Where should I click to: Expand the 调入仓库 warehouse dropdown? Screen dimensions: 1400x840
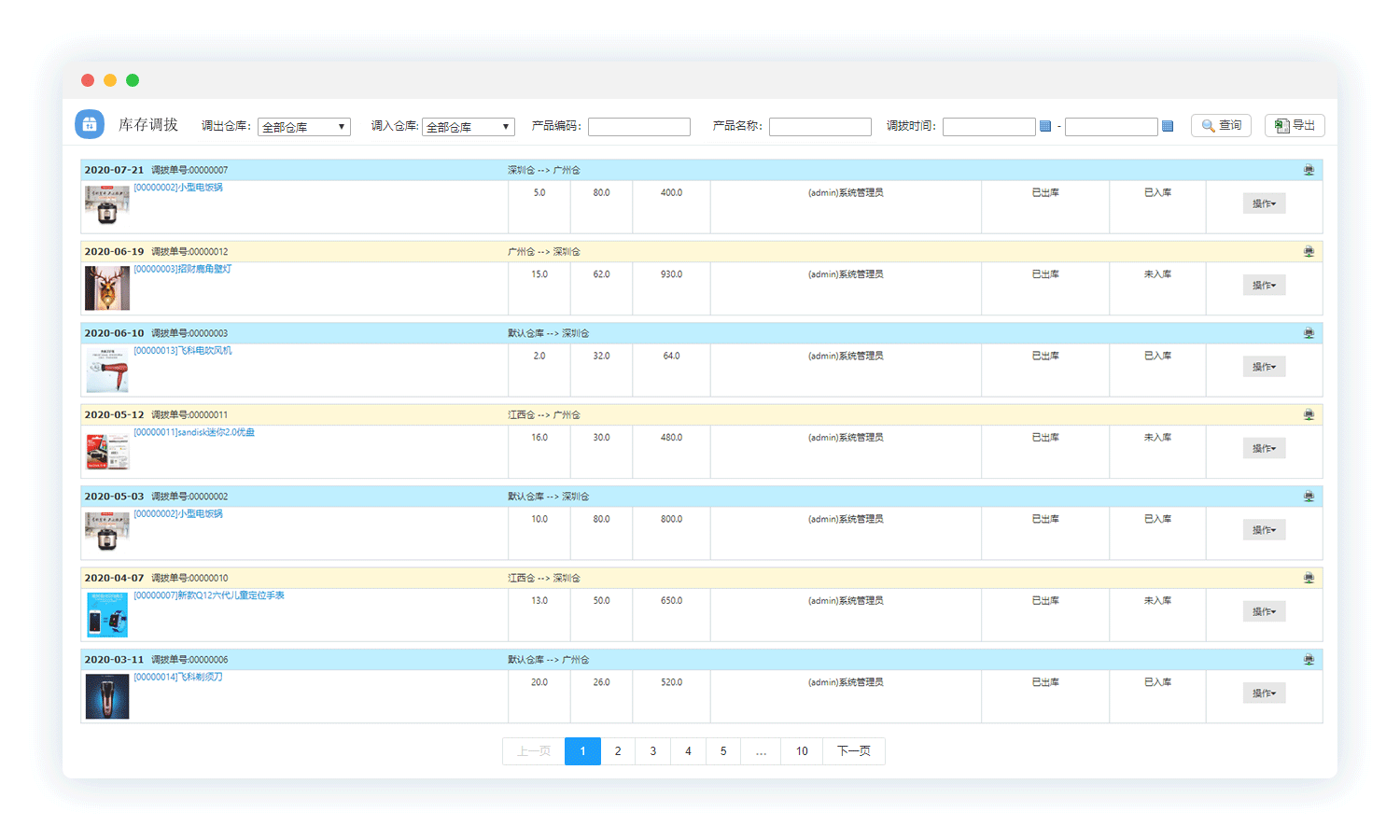pos(469,127)
